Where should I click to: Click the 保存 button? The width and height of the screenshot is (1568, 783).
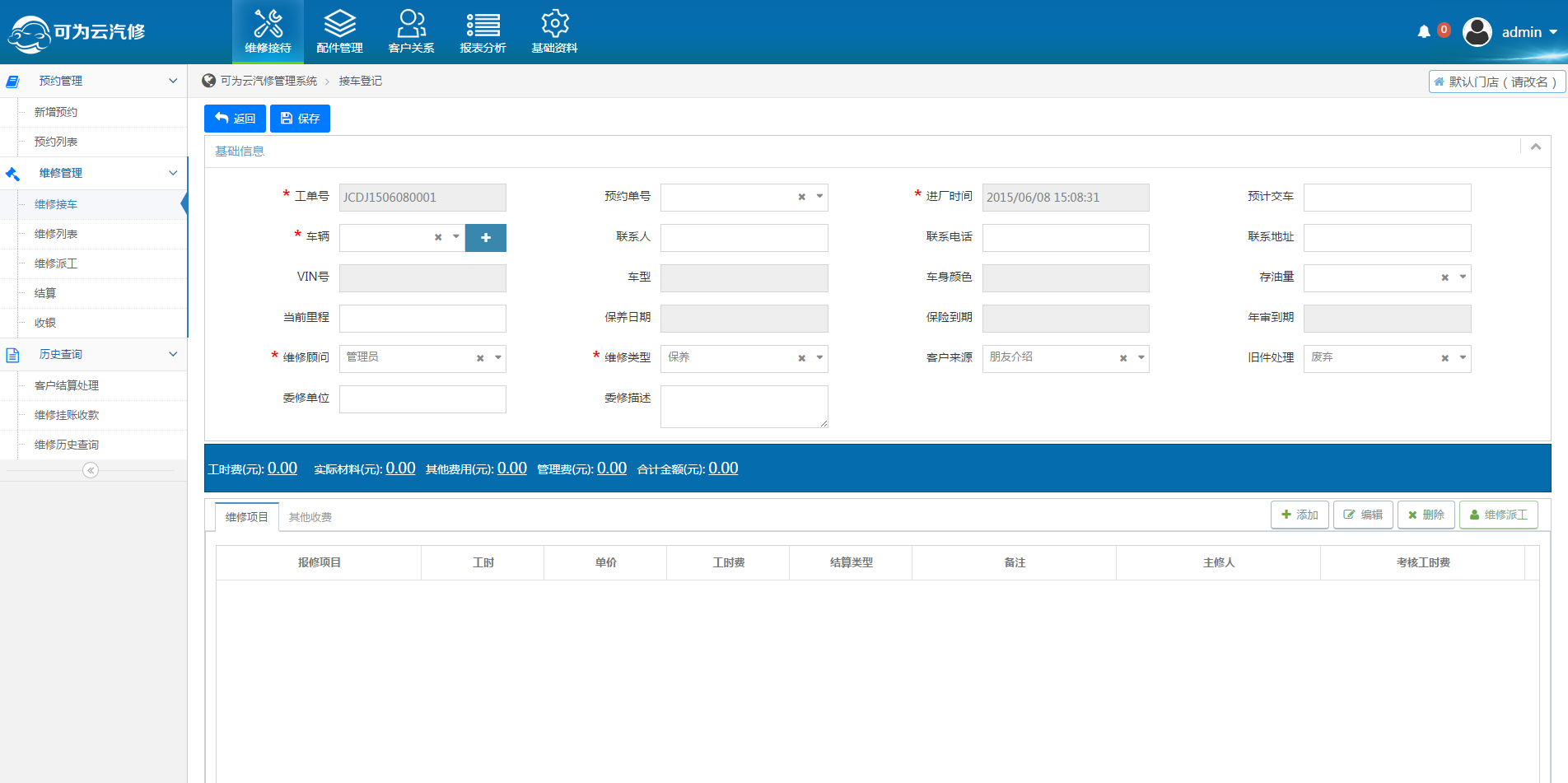[x=300, y=119]
